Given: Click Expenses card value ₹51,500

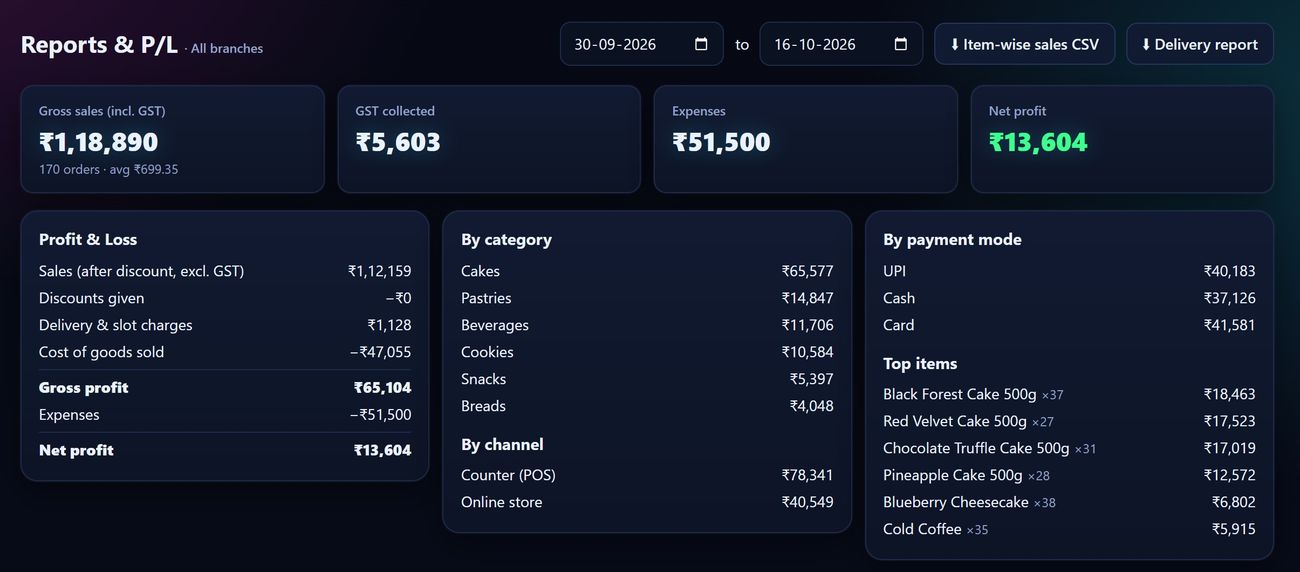Looking at the screenshot, I should [x=721, y=142].
